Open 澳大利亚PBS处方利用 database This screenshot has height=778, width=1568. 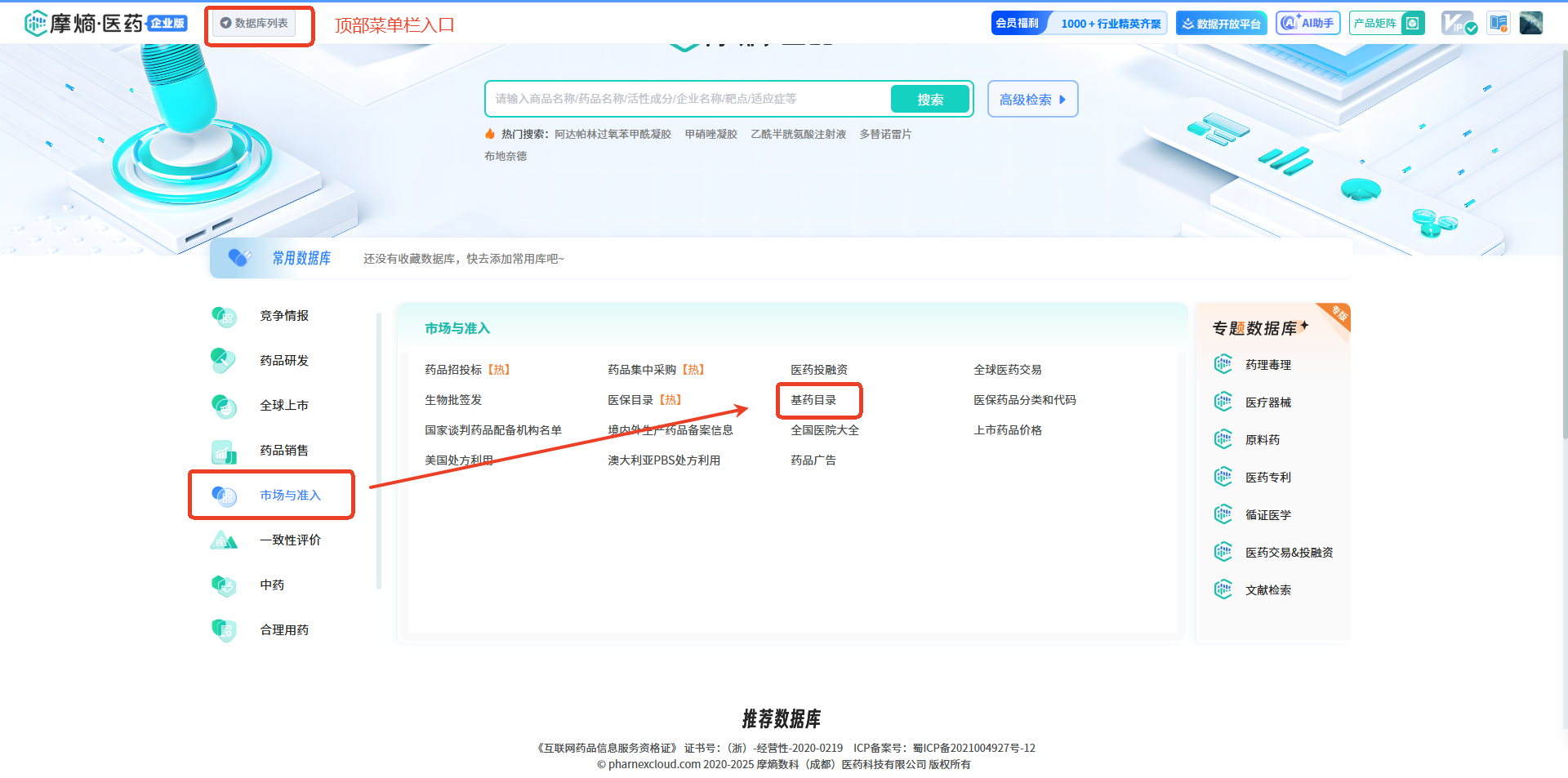[x=664, y=460]
